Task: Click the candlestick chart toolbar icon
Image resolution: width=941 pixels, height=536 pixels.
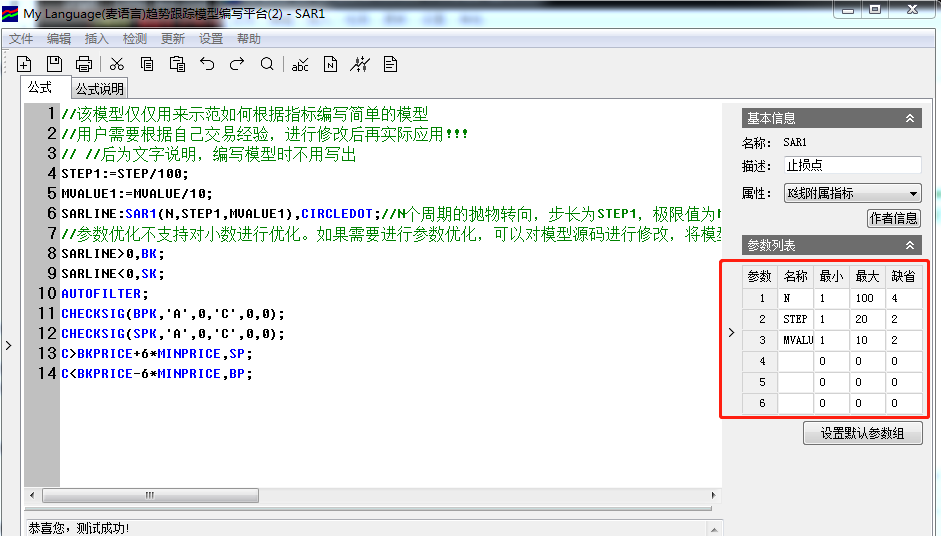Action: point(360,64)
